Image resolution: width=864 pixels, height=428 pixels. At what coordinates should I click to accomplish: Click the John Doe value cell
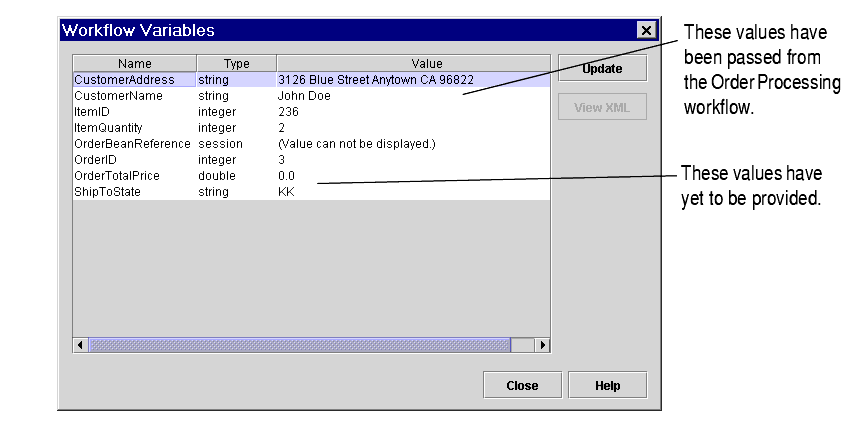pos(413,96)
